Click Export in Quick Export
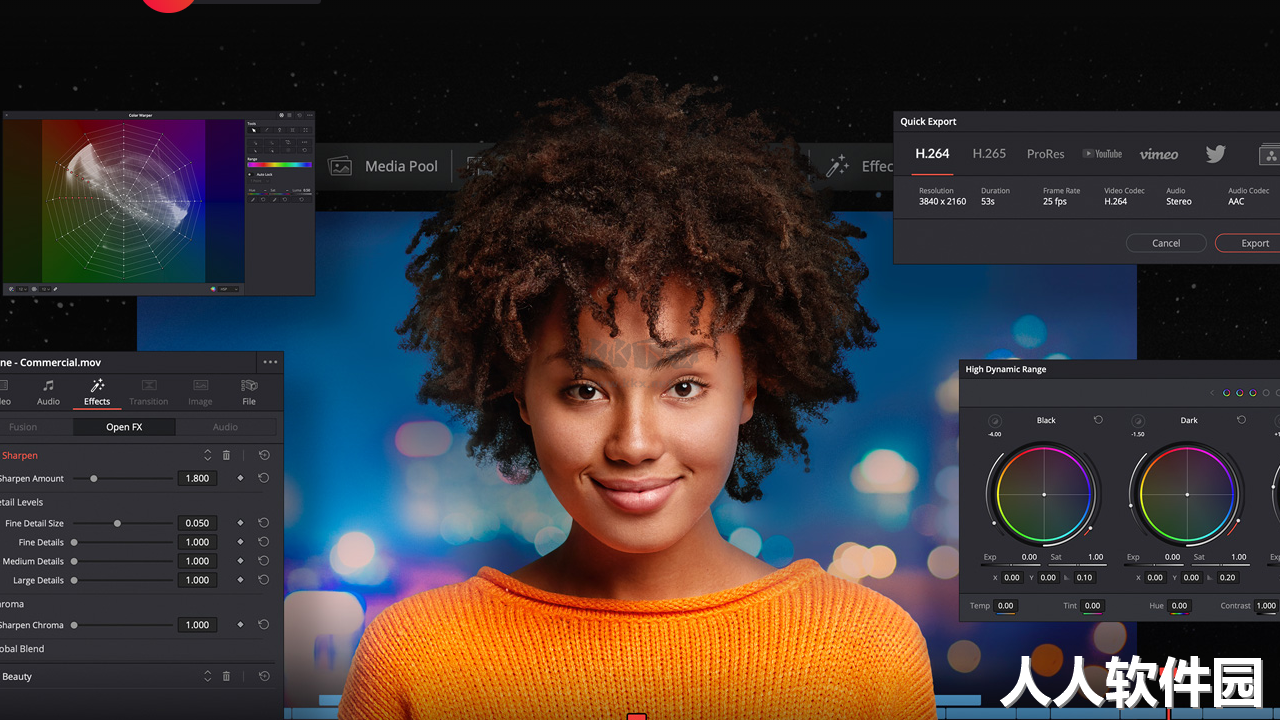The height and width of the screenshot is (720, 1280). pyautogui.click(x=1250, y=243)
